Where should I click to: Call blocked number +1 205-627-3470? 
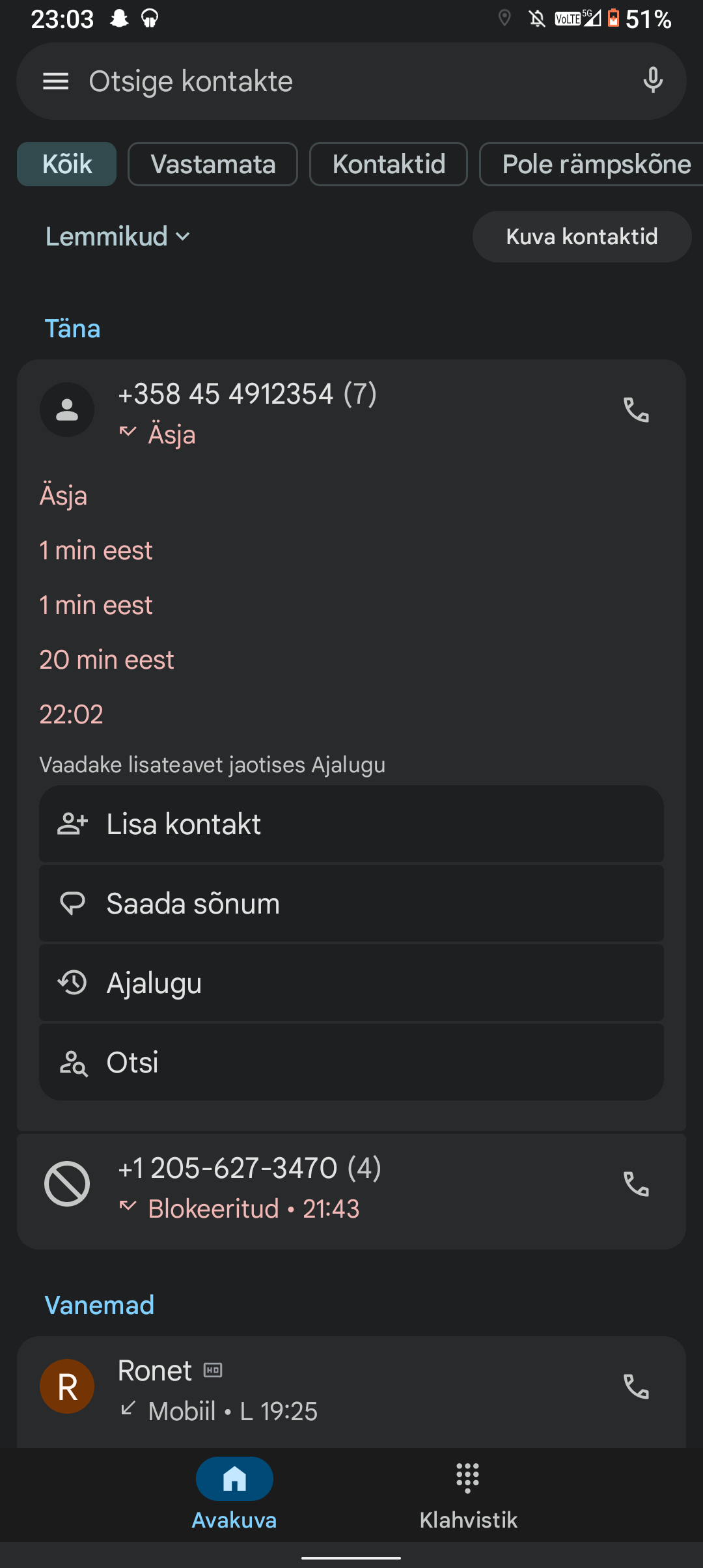click(636, 1184)
